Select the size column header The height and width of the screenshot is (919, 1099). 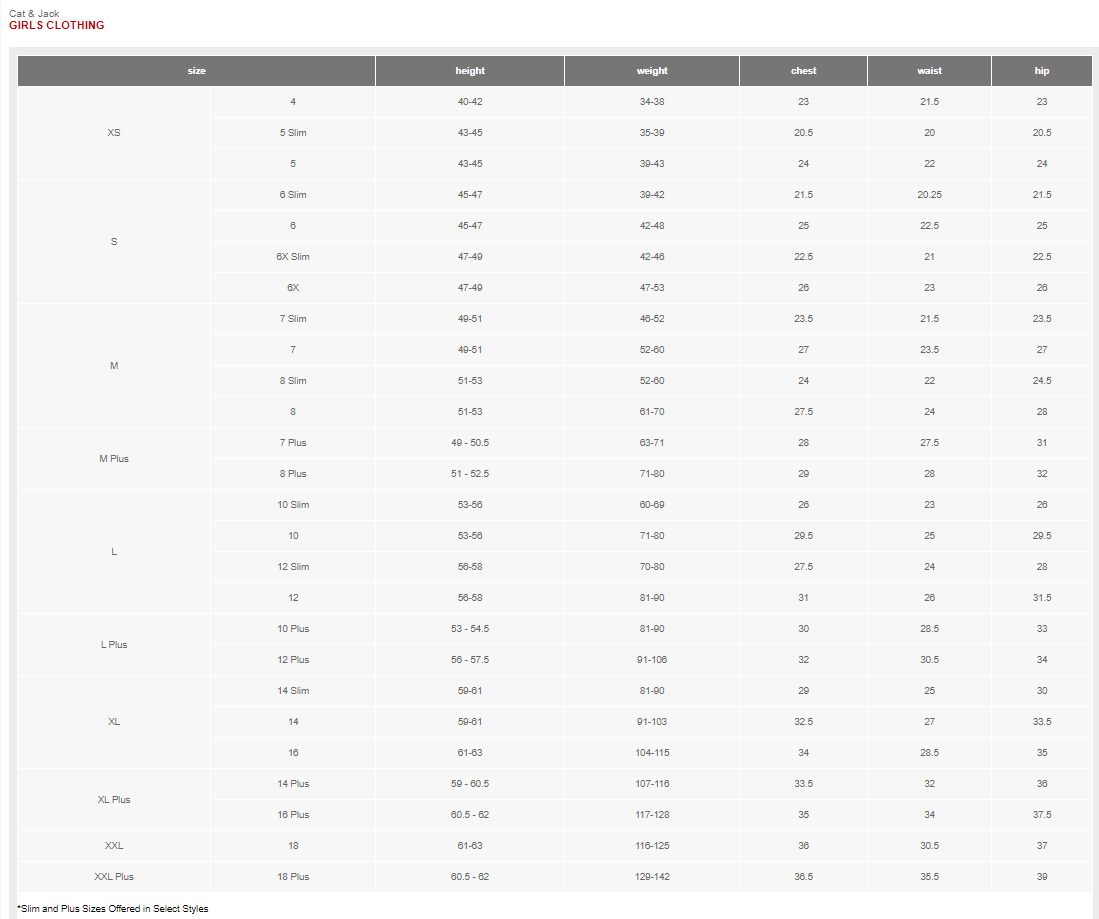(196, 71)
